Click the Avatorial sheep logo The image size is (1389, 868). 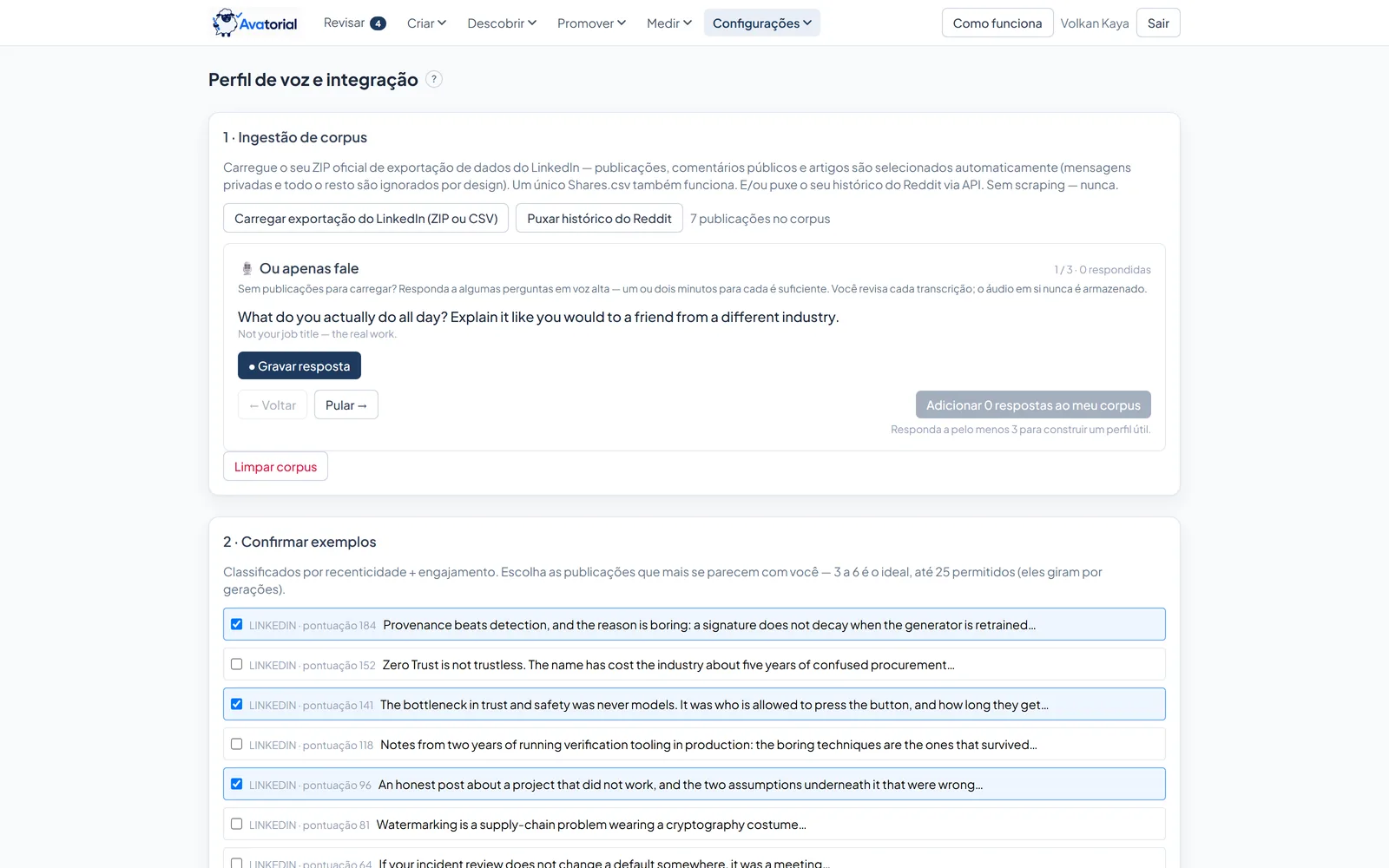[255, 23]
